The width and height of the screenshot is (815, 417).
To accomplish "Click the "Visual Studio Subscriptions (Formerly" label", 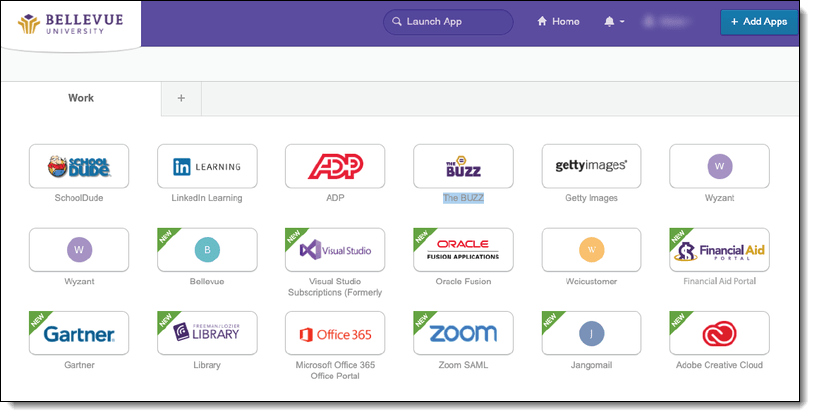I will [x=335, y=287].
